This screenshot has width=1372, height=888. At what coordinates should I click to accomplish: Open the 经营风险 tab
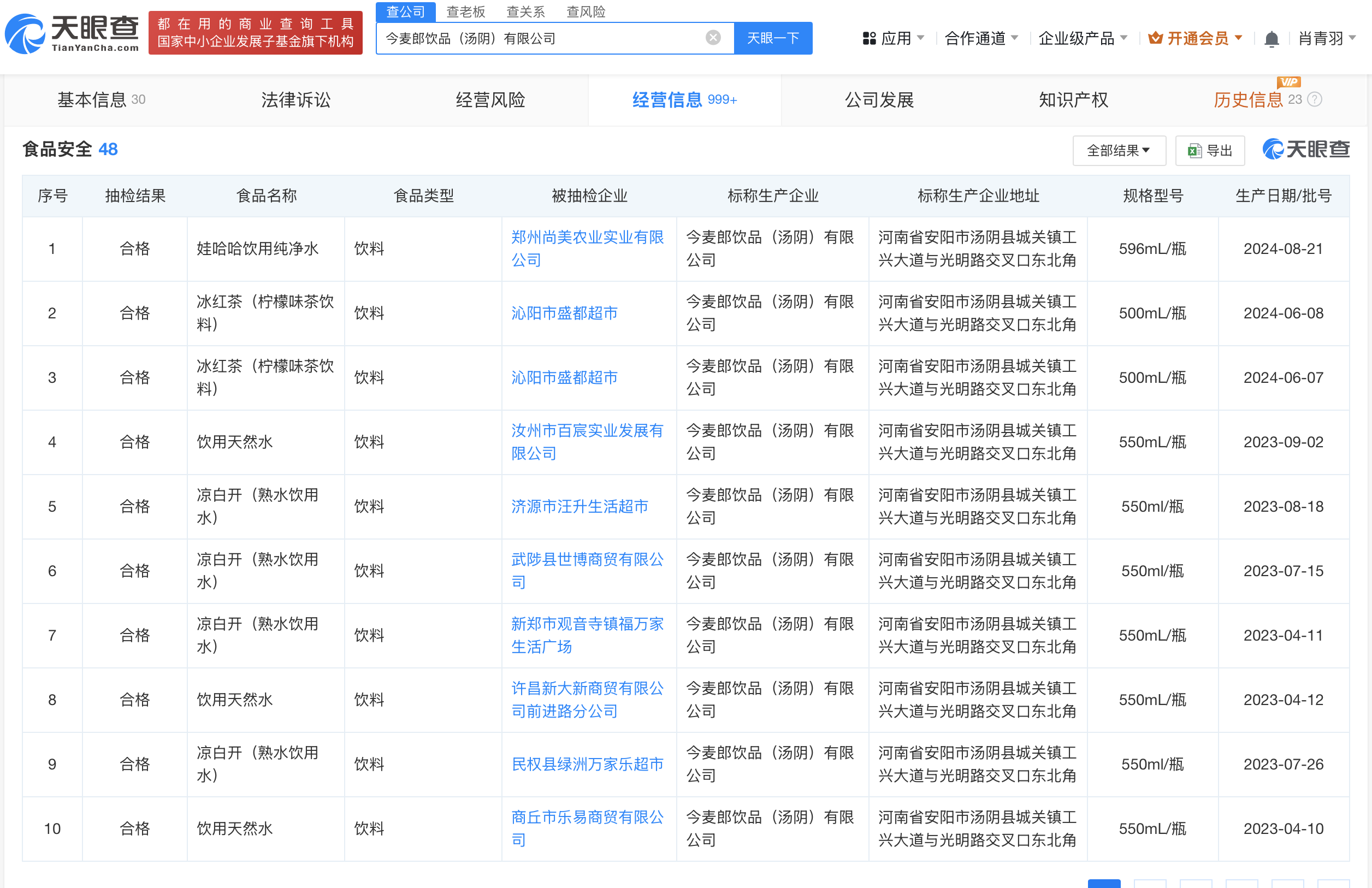[x=490, y=100]
